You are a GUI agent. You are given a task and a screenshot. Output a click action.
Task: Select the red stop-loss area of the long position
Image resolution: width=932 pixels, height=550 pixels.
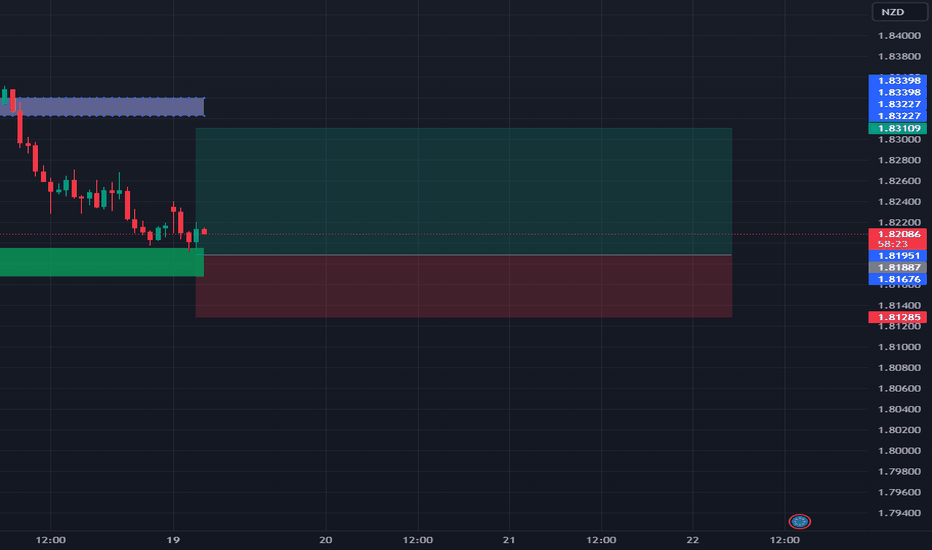tap(464, 286)
